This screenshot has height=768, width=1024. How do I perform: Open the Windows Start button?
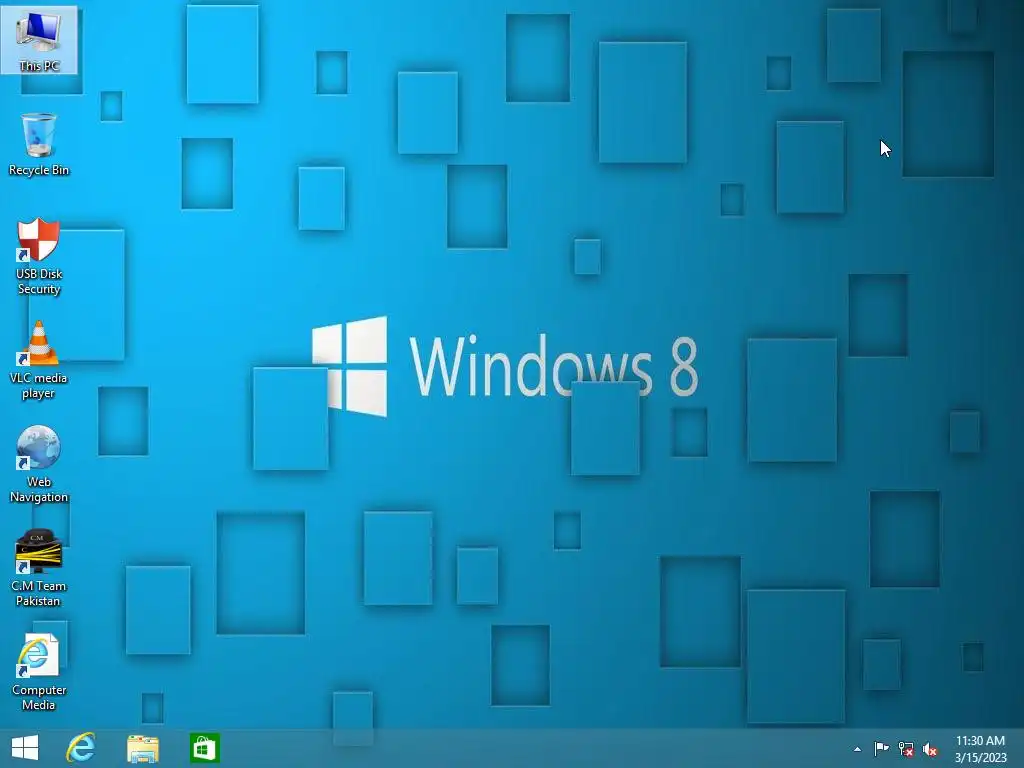click(x=25, y=748)
